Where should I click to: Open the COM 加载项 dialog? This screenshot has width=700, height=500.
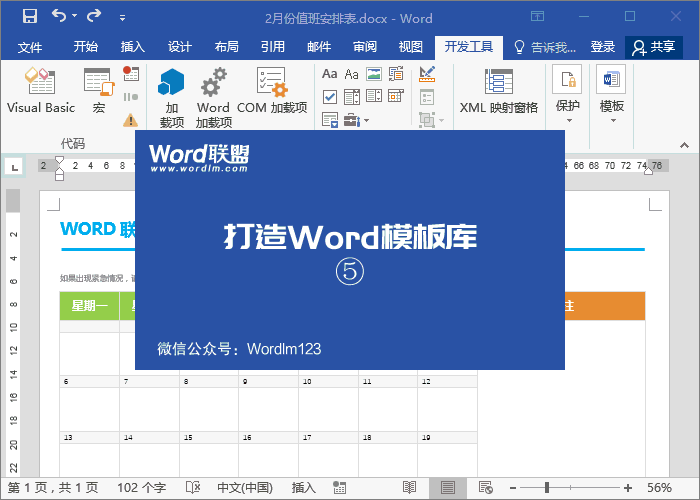pyautogui.click(x=272, y=91)
